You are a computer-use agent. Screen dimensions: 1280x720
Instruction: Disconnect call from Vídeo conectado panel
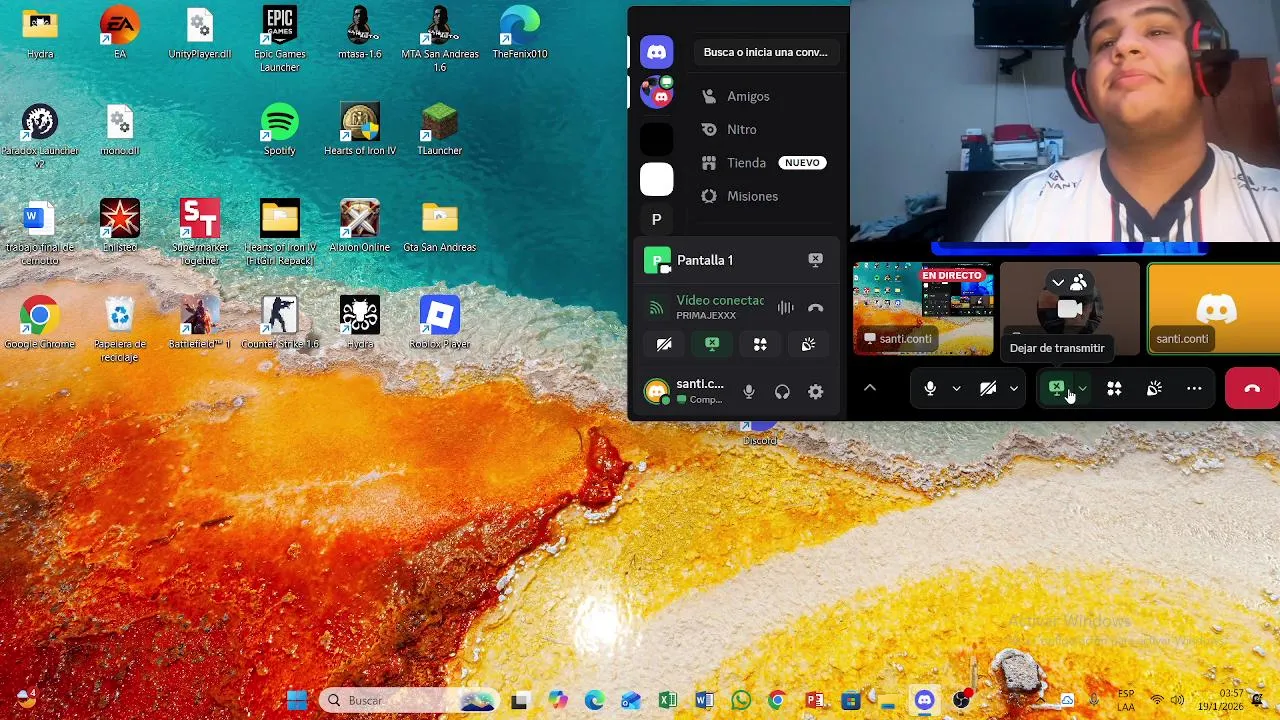pyautogui.click(x=816, y=308)
